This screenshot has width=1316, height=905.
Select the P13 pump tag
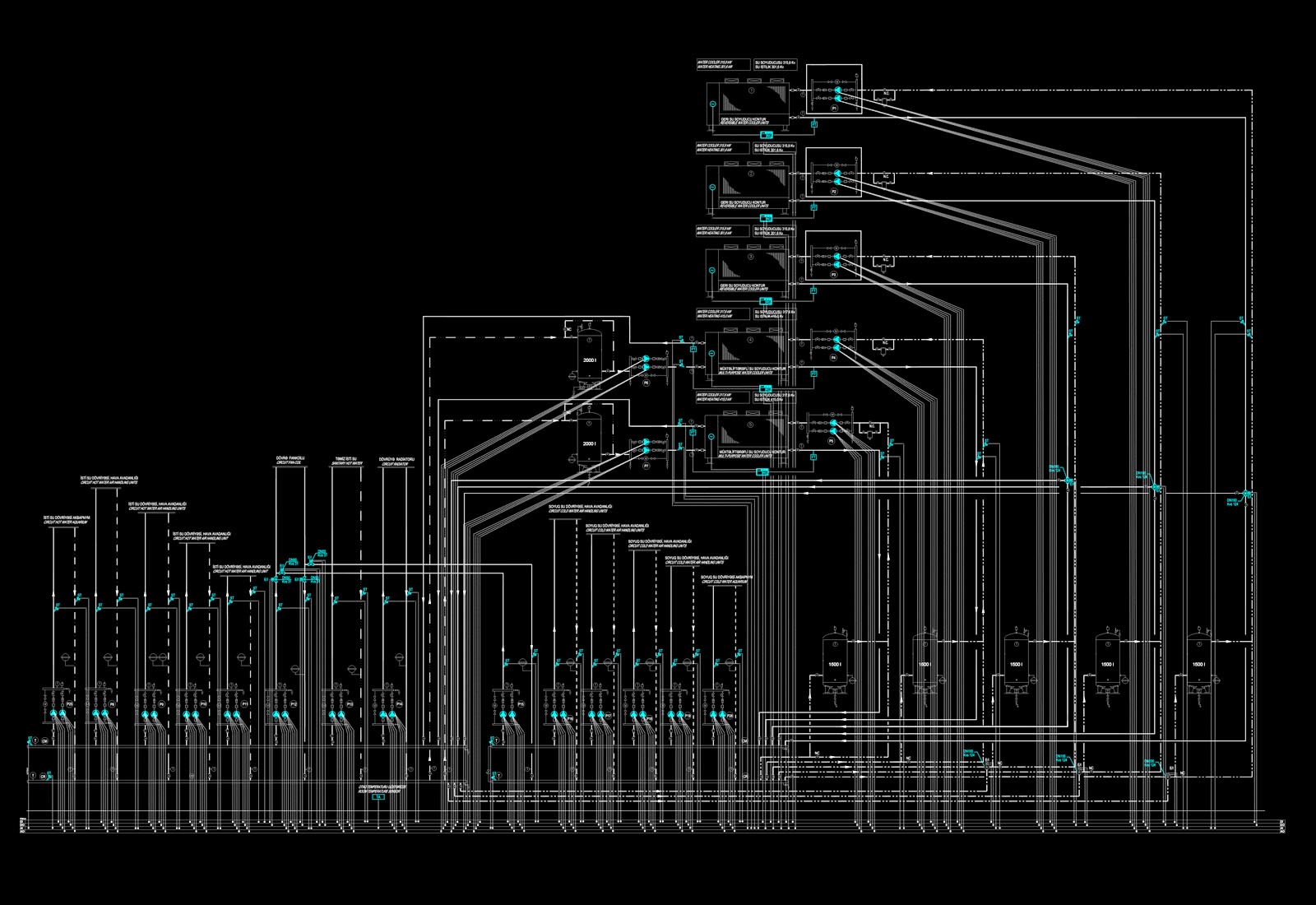[x=350, y=704]
